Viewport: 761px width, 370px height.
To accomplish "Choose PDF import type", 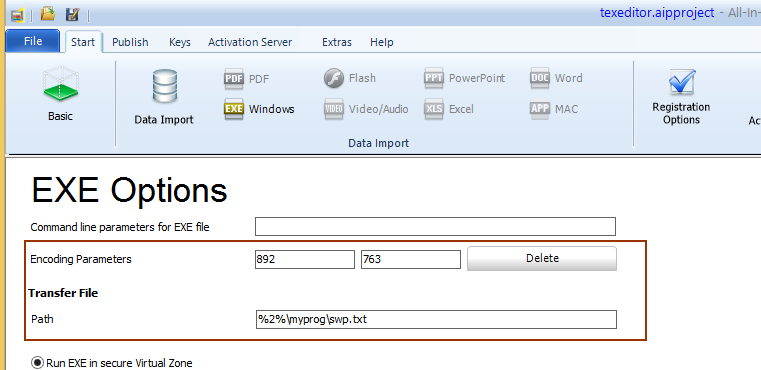I will click(247, 79).
